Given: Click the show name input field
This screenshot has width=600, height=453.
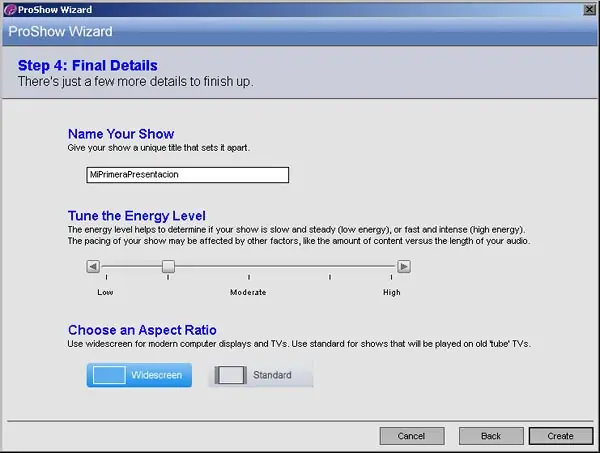Looking at the screenshot, I should point(188,175).
